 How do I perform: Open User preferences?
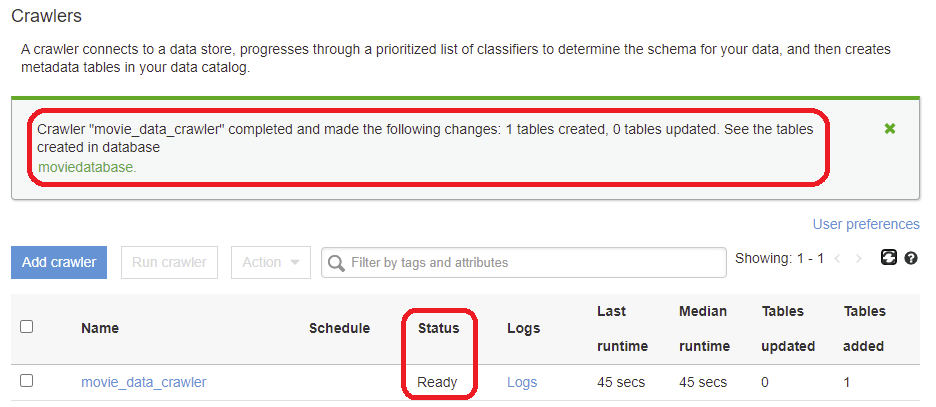click(x=865, y=224)
